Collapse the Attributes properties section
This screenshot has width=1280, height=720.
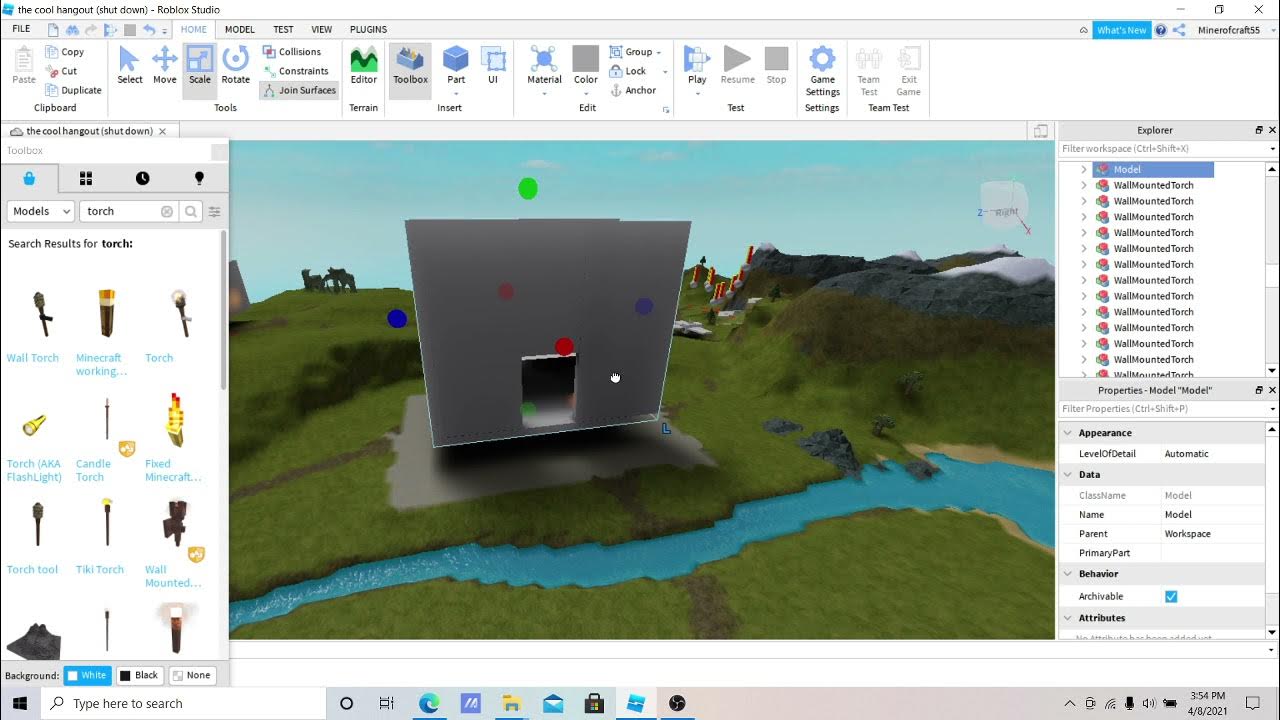click(x=1068, y=618)
